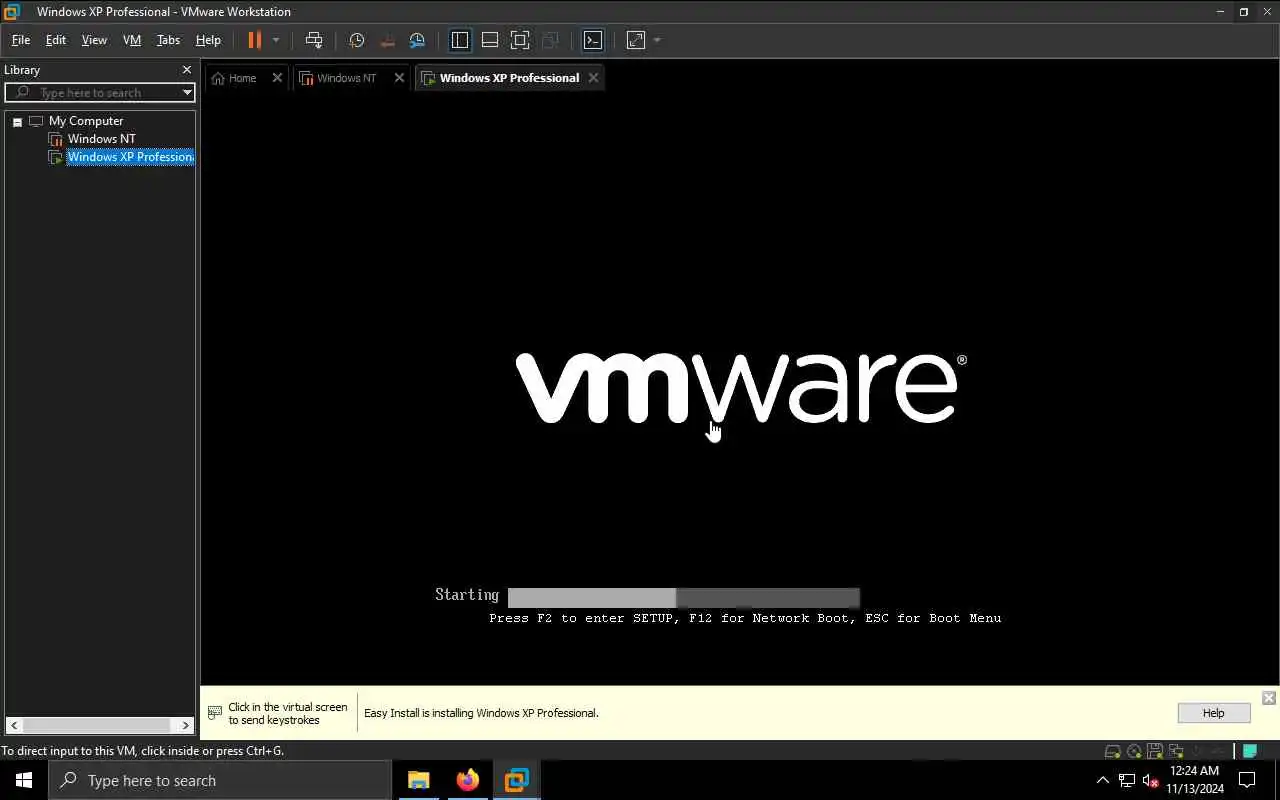Click inside the VM screen on VMware logo
1280x800 pixels.
pyautogui.click(x=741, y=388)
